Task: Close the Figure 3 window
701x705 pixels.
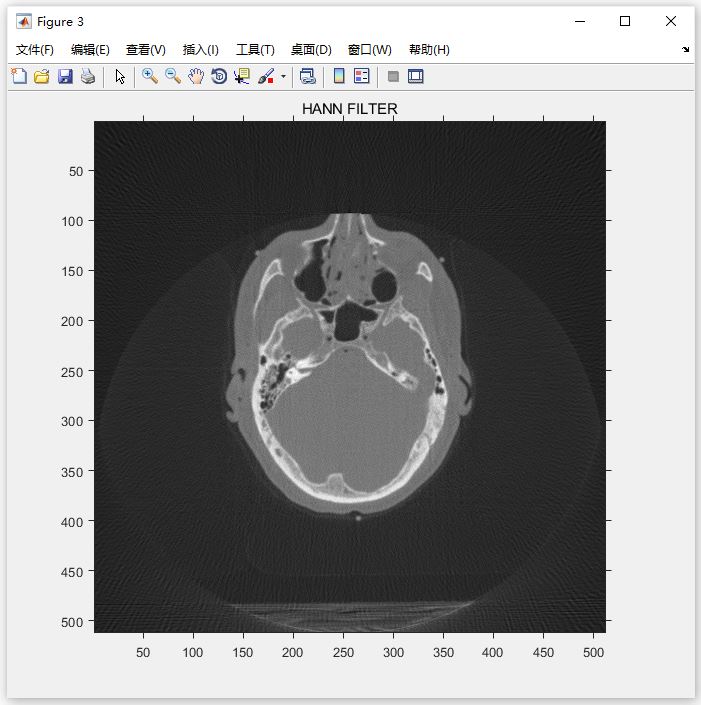Action: click(671, 21)
